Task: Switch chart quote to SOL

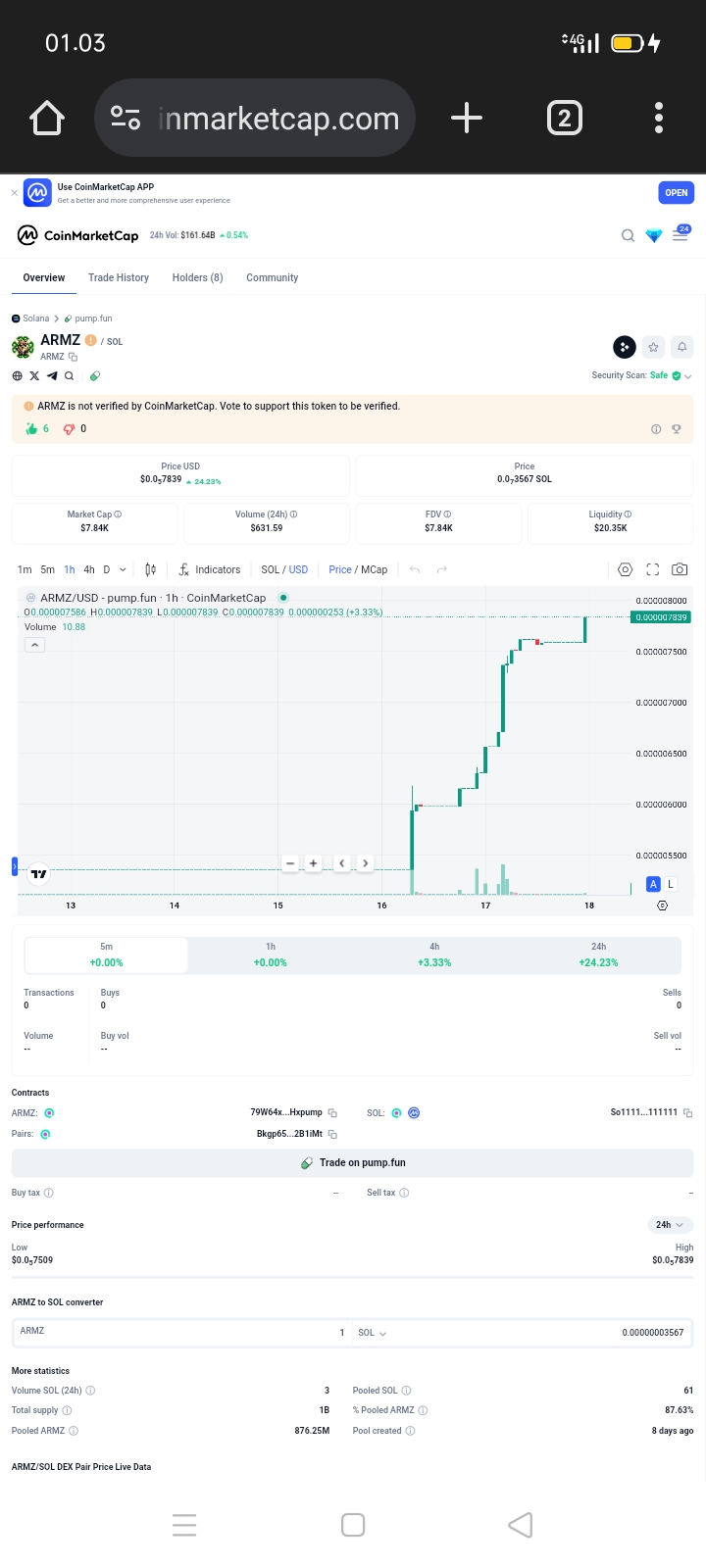Action: [x=270, y=569]
